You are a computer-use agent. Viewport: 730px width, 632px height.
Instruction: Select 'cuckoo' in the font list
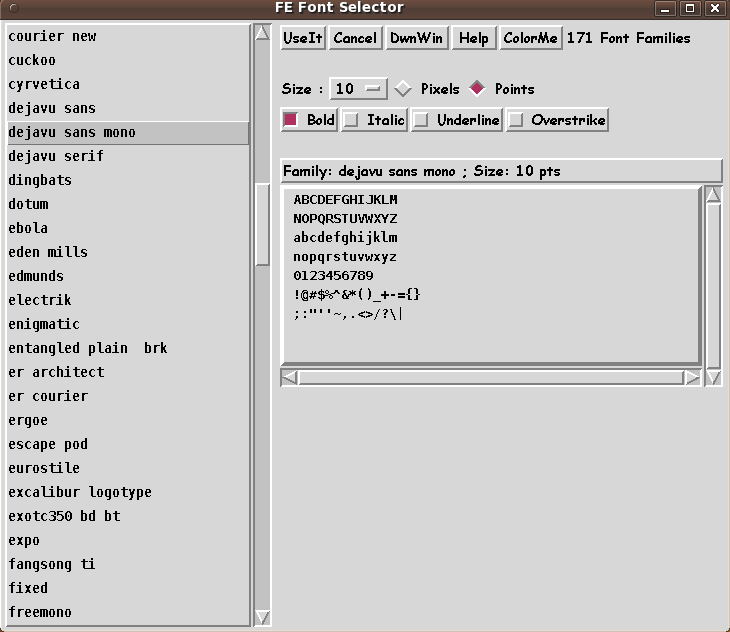click(128, 61)
